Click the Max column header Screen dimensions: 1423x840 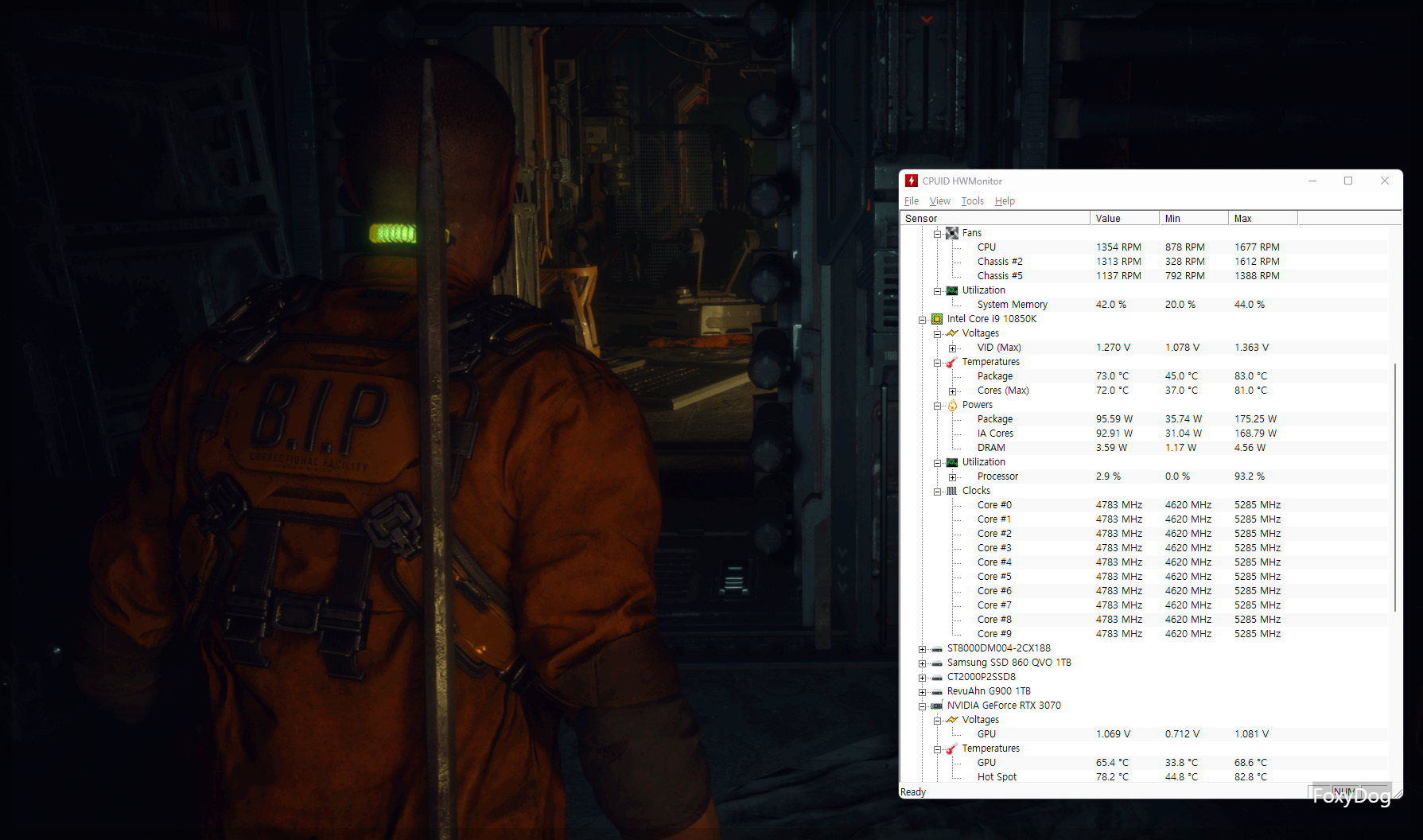[1263, 219]
